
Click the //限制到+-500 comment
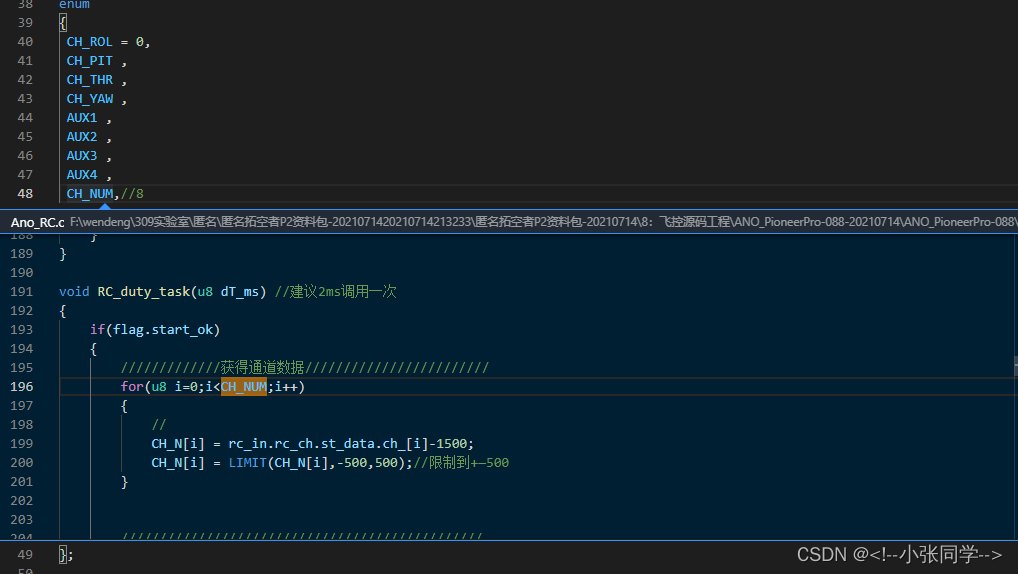[461, 462]
